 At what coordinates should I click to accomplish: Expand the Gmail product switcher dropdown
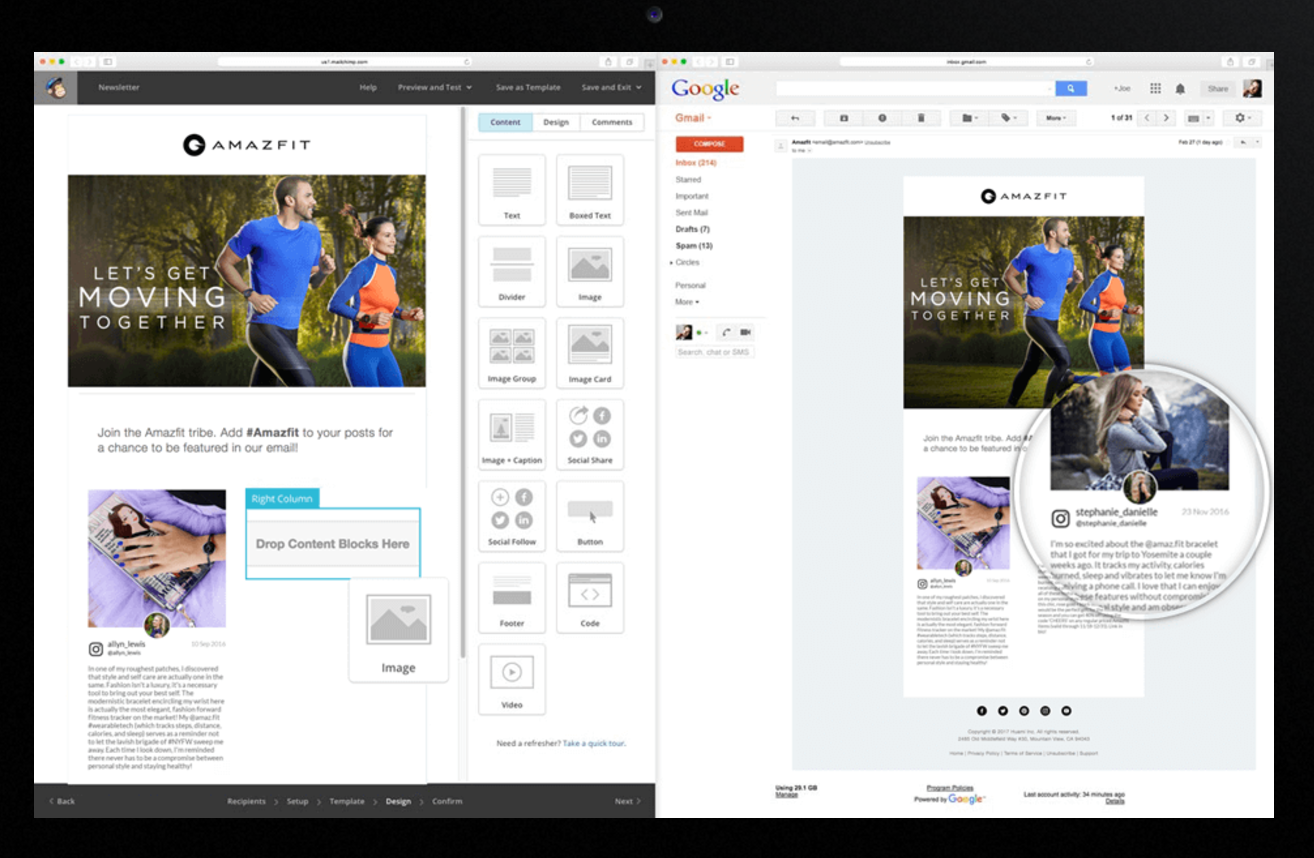click(692, 118)
